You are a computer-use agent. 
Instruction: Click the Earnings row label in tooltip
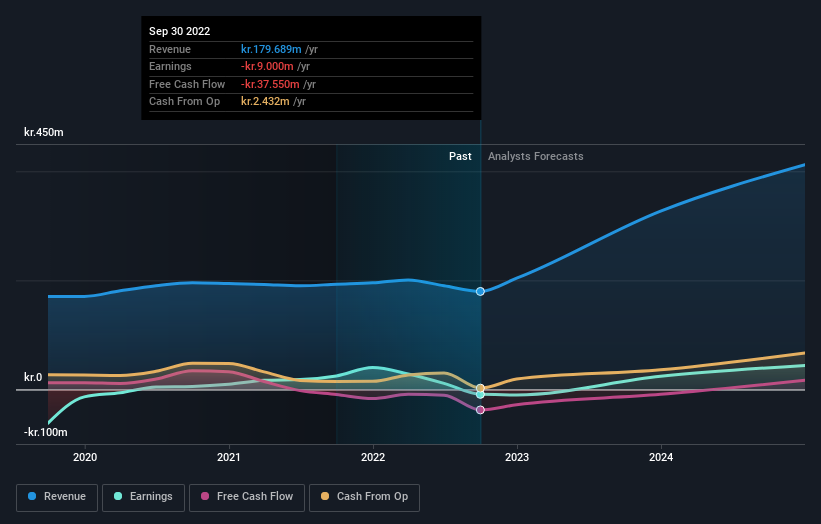170,66
